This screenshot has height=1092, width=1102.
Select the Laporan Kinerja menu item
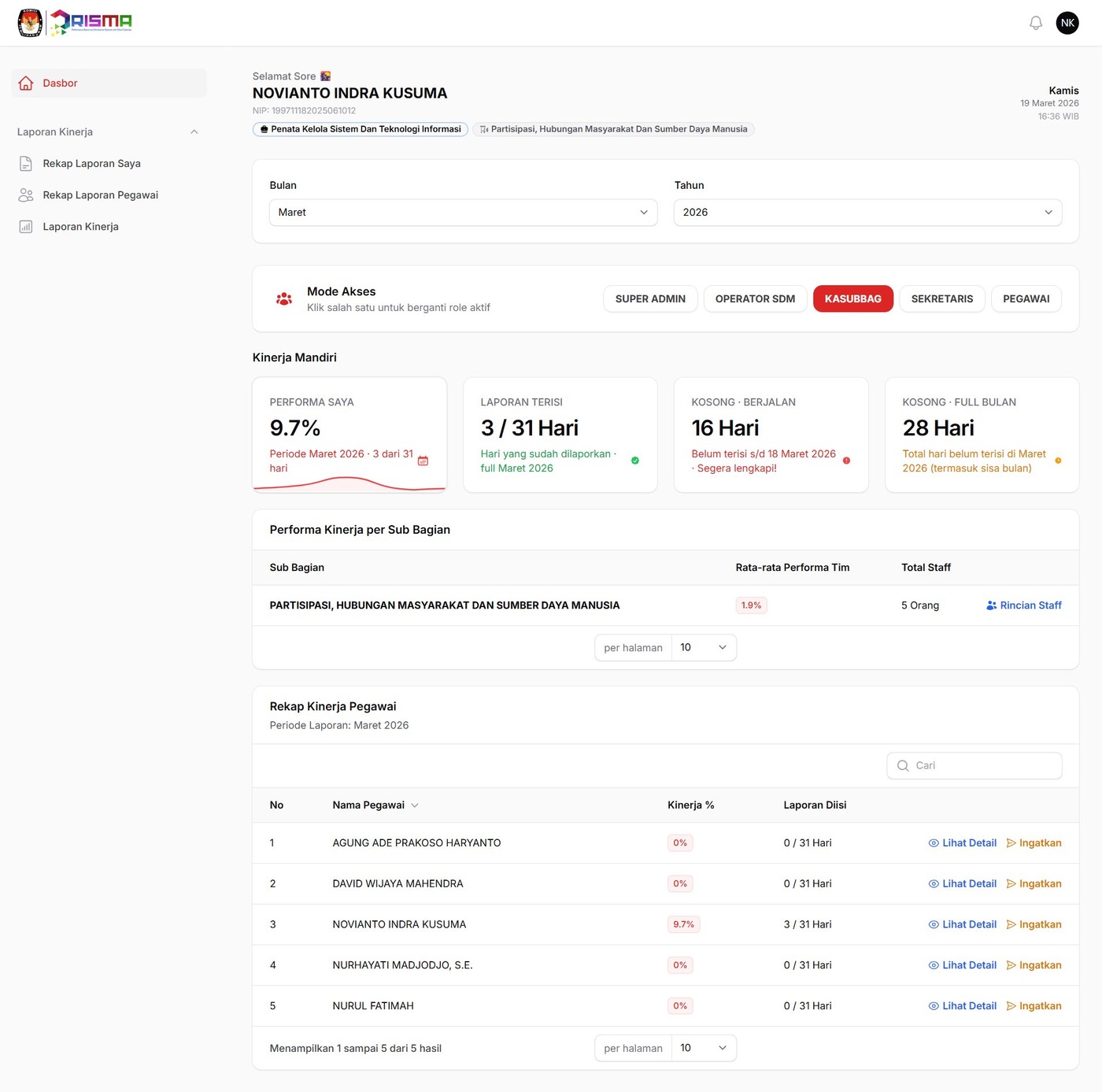[80, 226]
